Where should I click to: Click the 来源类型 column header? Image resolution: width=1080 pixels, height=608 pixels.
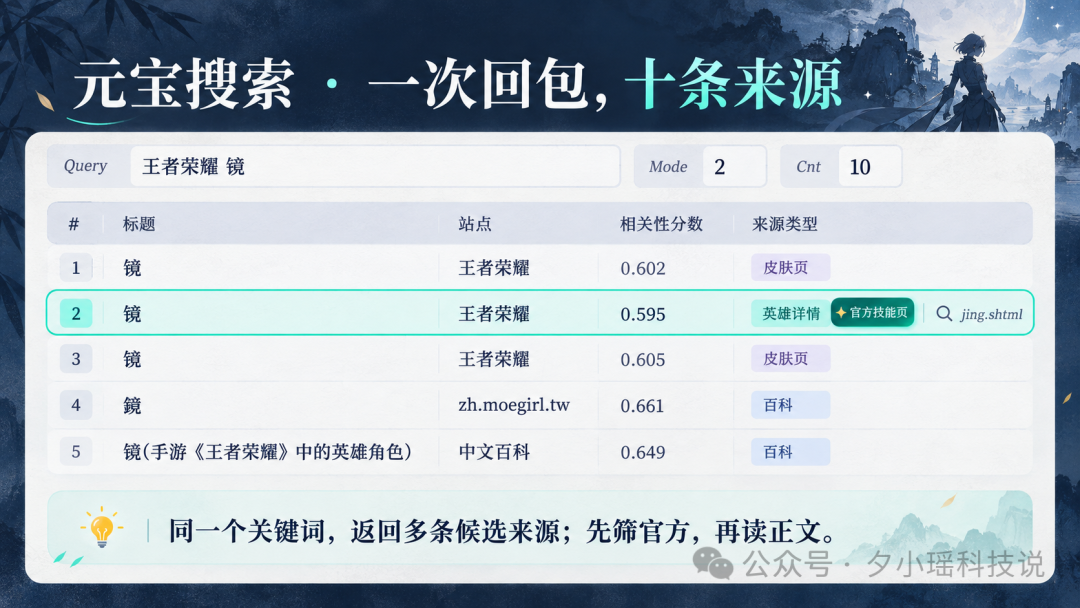(785, 224)
